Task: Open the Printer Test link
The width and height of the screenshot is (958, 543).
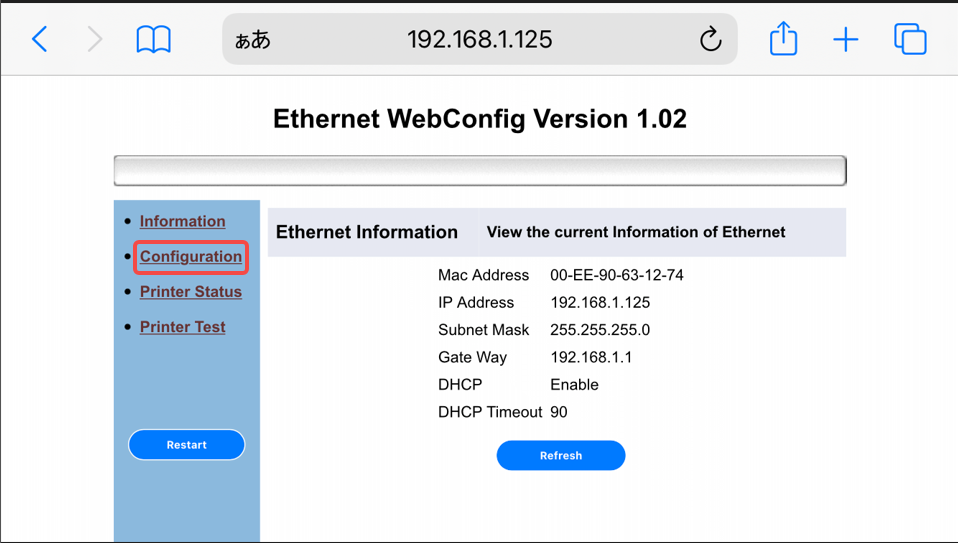Action: 183,327
